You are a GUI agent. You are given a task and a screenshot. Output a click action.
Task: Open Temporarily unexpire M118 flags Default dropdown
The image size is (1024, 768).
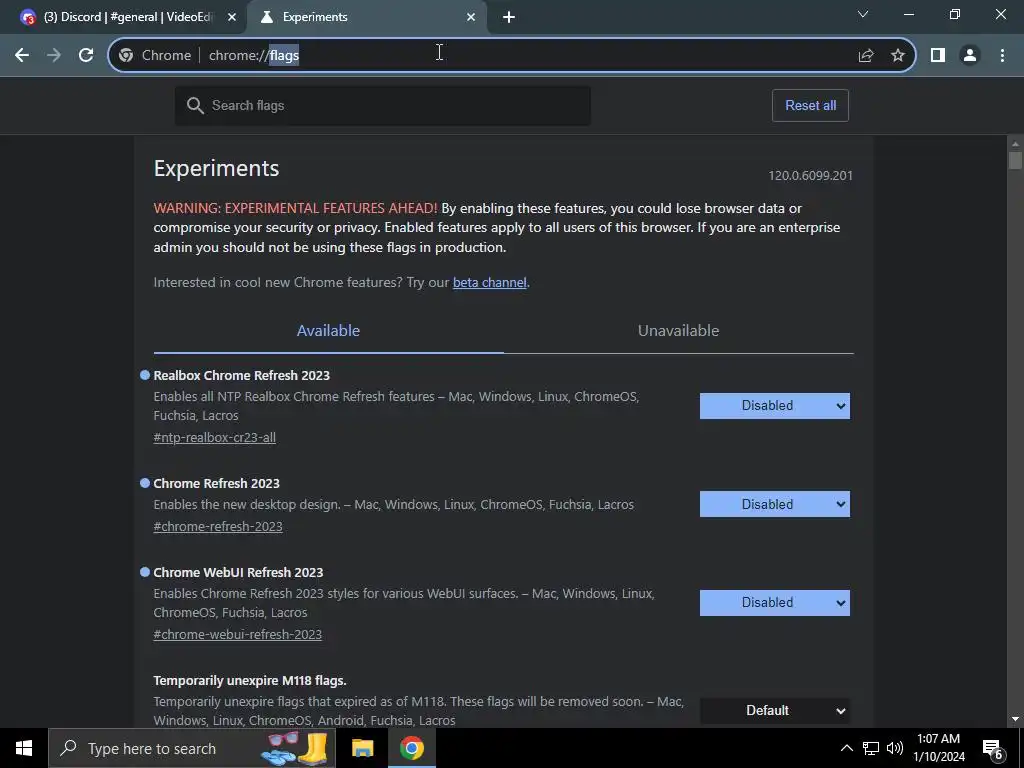click(775, 711)
